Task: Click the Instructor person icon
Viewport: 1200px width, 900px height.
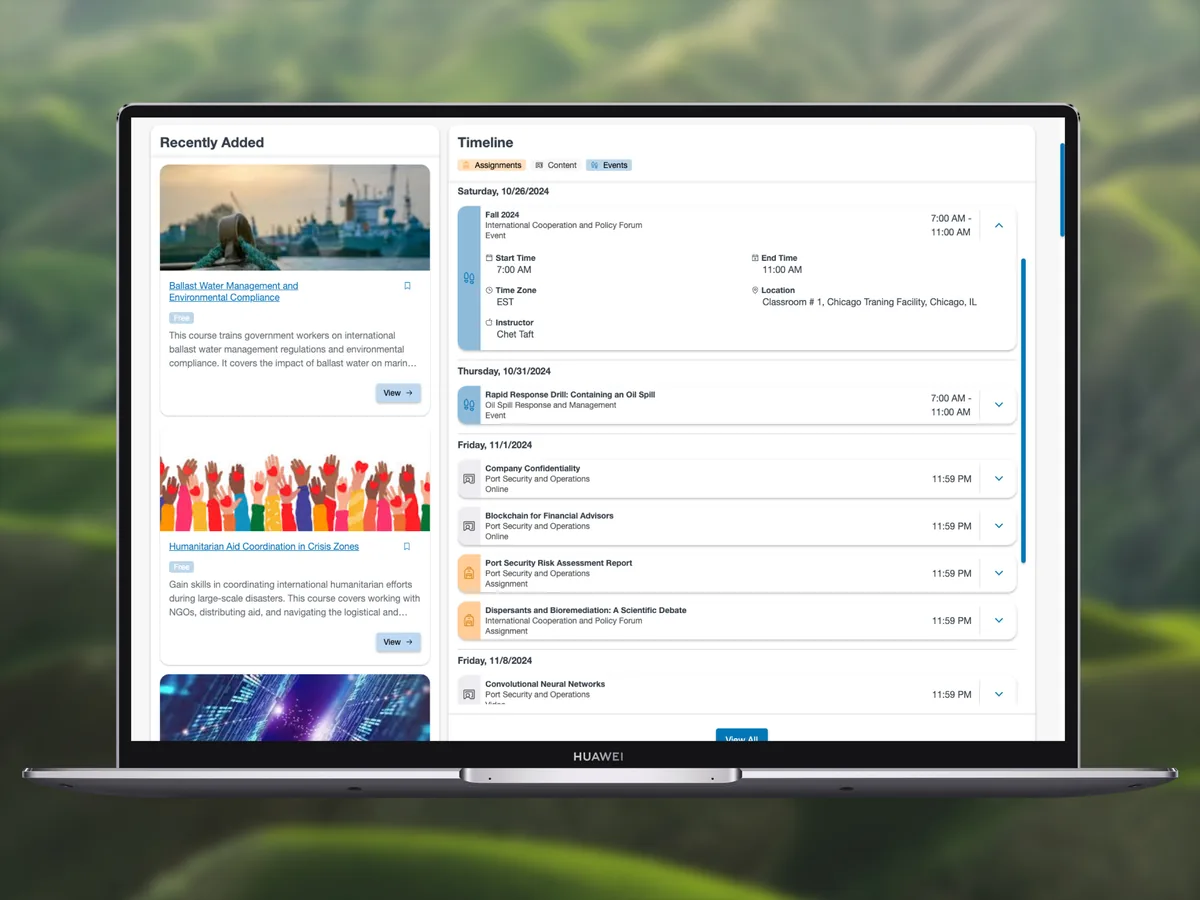Action: tap(489, 322)
